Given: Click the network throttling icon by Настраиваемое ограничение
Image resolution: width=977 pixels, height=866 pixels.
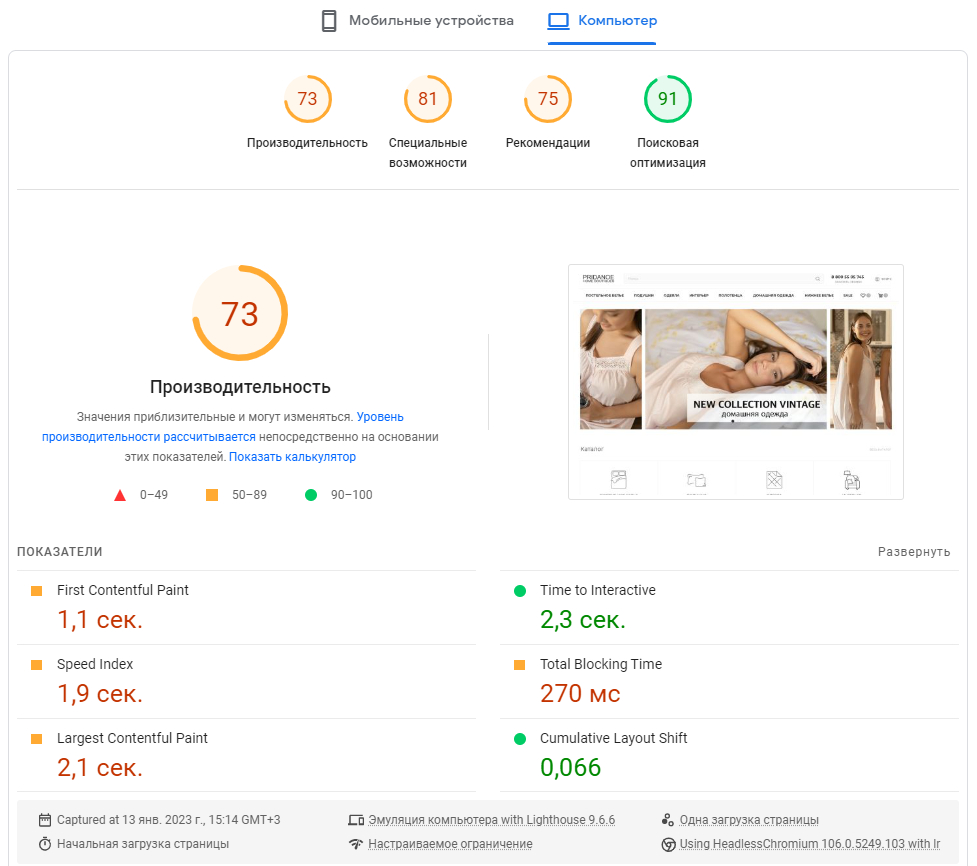Looking at the screenshot, I should pyautogui.click(x=356, y=844).
